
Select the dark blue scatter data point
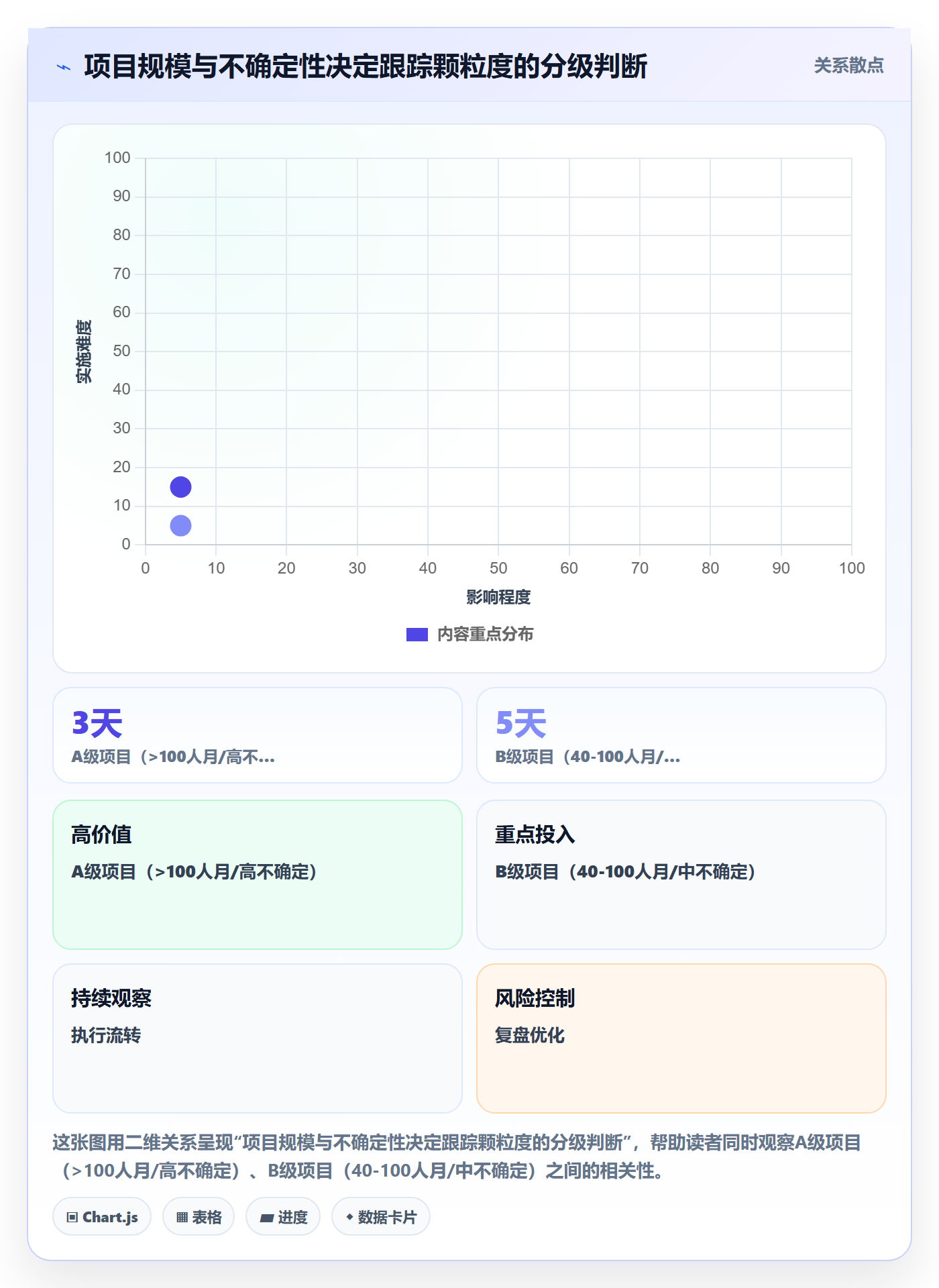point(180,487)
